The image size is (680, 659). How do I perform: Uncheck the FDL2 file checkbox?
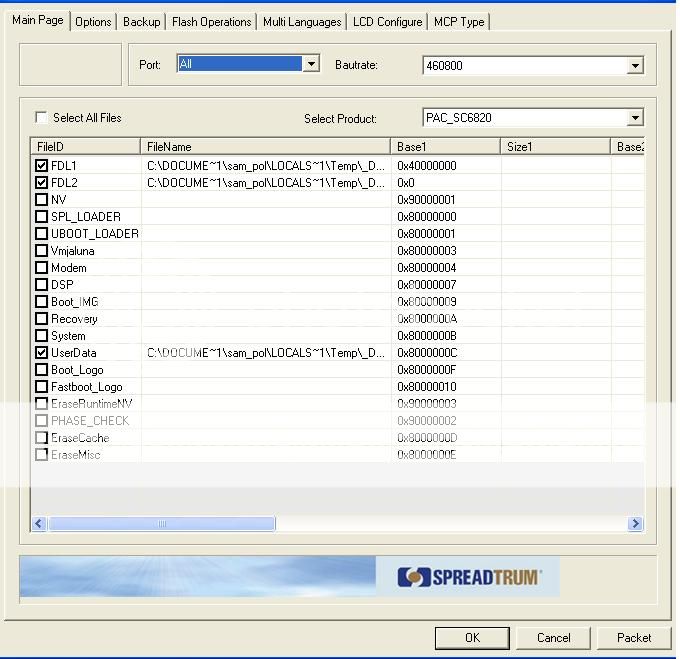click(x=41, y=183)
